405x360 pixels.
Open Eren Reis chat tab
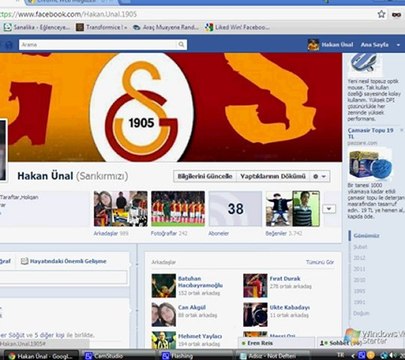pyautogui.click(x=276, y=343)
